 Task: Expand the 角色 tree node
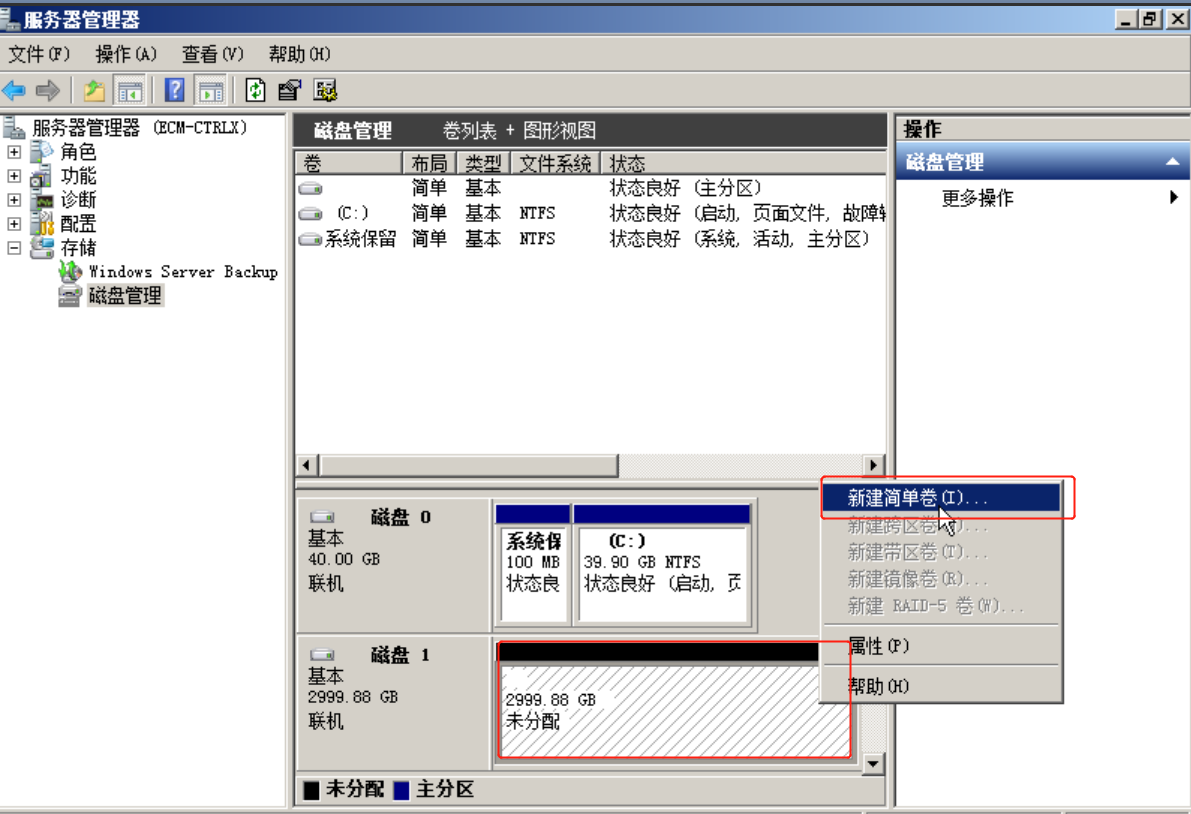coord(14,152)
